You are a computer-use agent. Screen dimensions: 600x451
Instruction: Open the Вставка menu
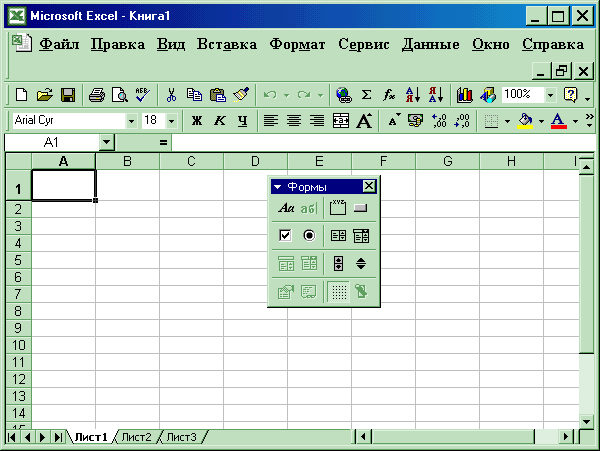(227, 44)
